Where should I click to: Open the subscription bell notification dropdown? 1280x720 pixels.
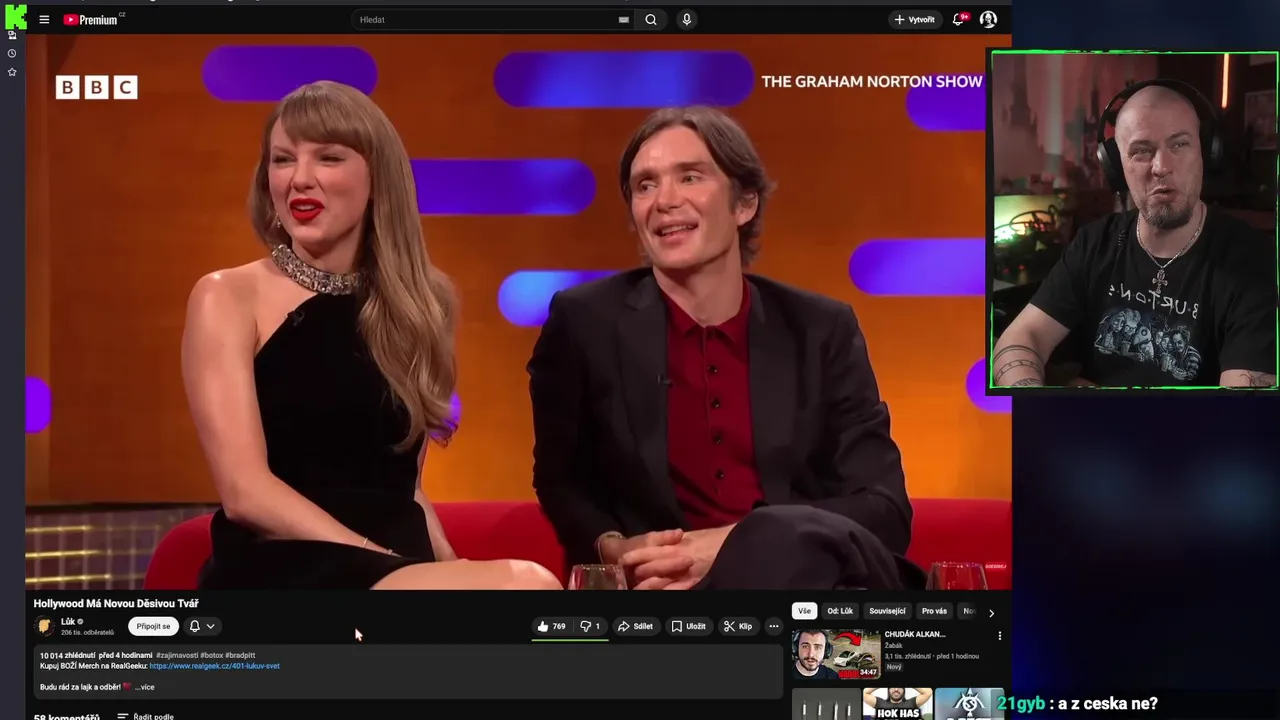[201, 626]
